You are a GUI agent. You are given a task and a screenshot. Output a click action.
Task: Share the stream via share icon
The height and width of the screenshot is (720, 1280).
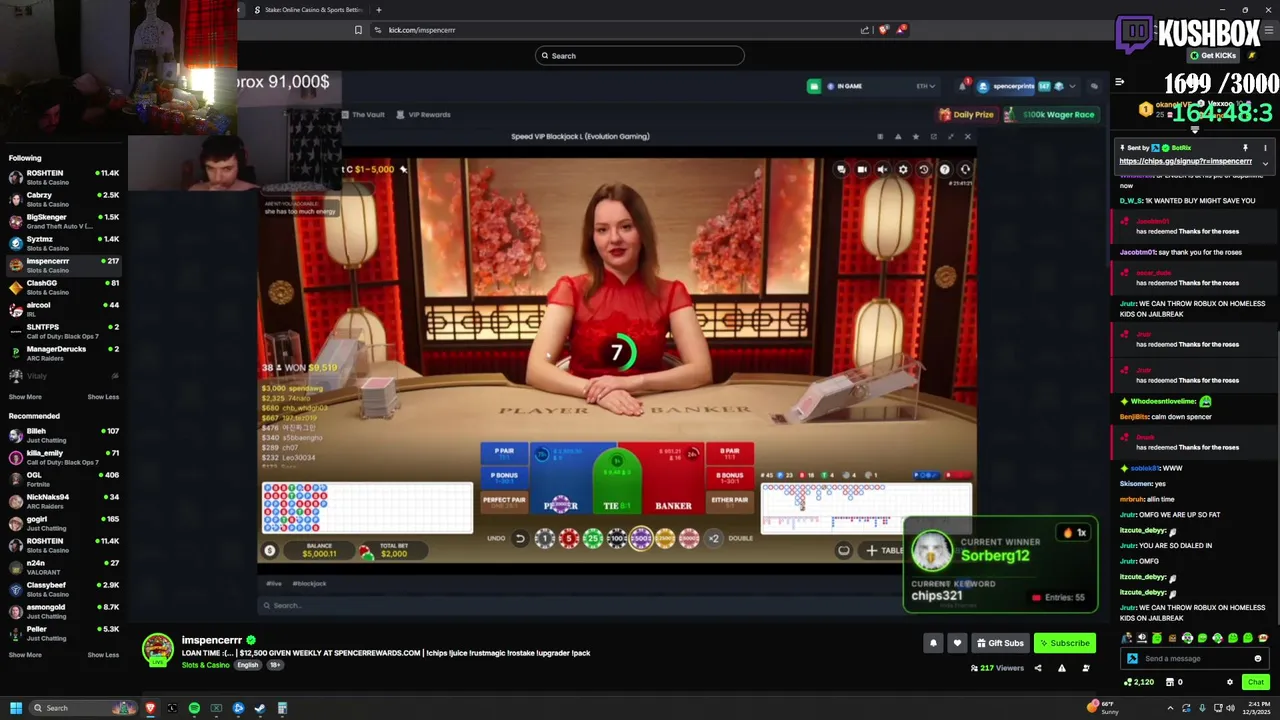point(1037,668)
